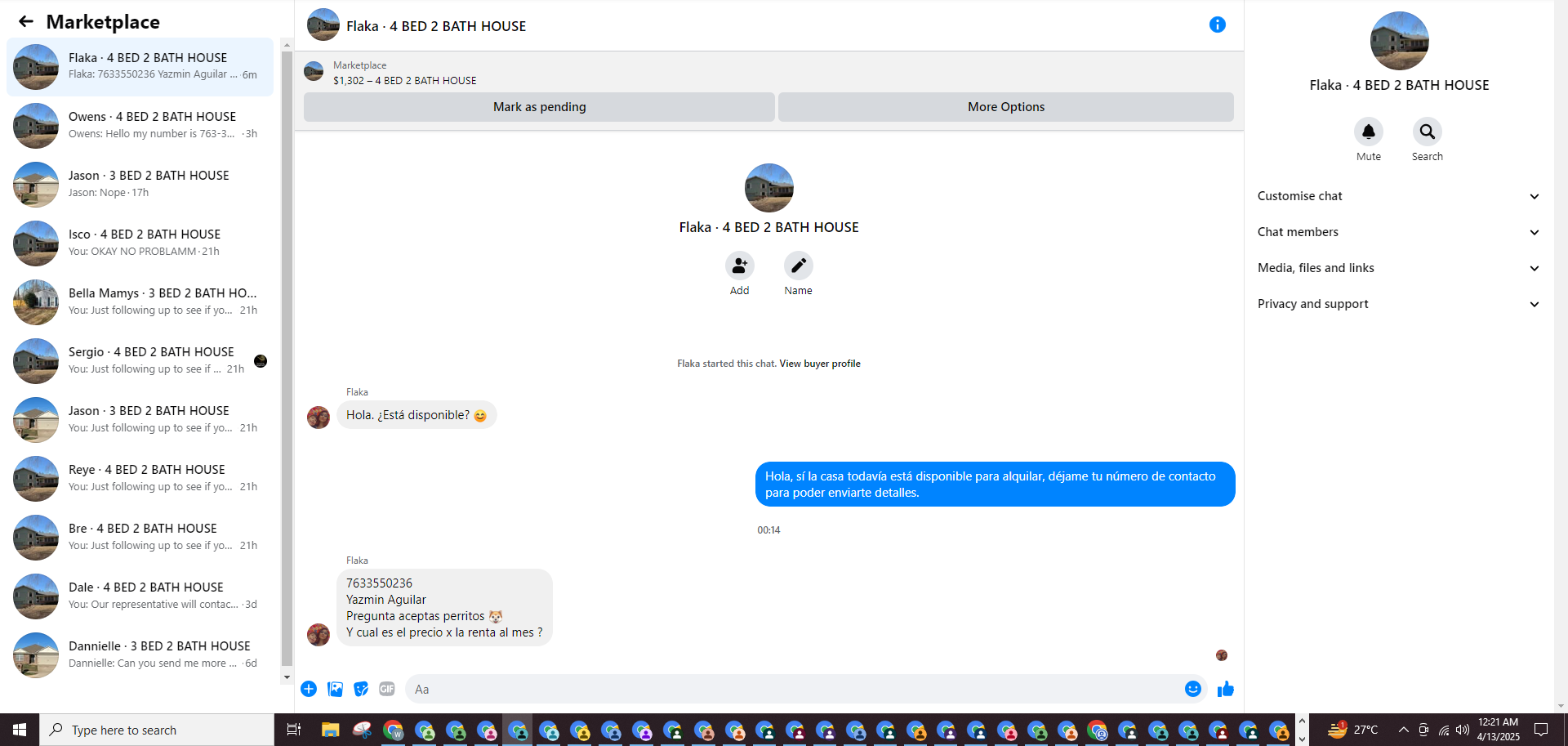Screen dimensions: 1568x746
Task: Choose a sticker from the composer
Action: pos(361,689)
